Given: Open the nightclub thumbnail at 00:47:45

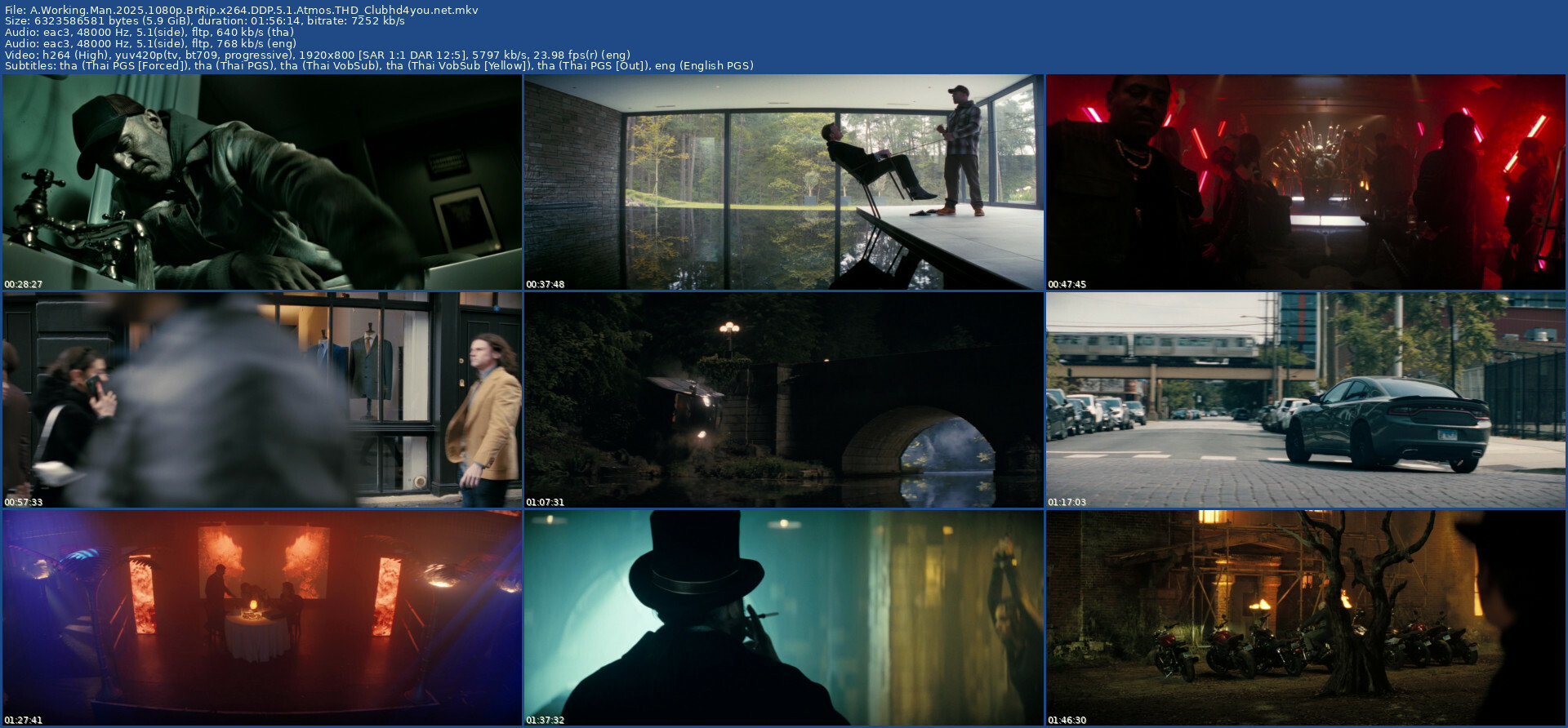Looking at the screenshot, I should point(1306,182).
